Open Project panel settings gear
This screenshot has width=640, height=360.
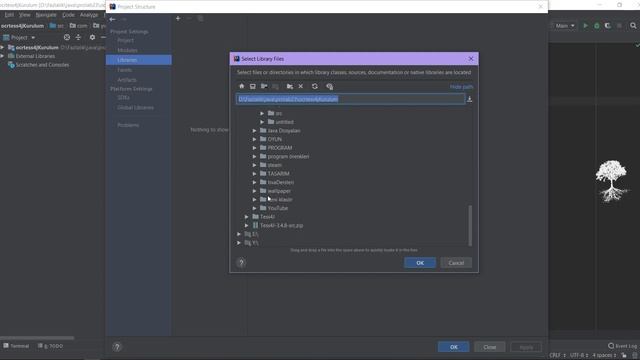click(x=92, y=37)
